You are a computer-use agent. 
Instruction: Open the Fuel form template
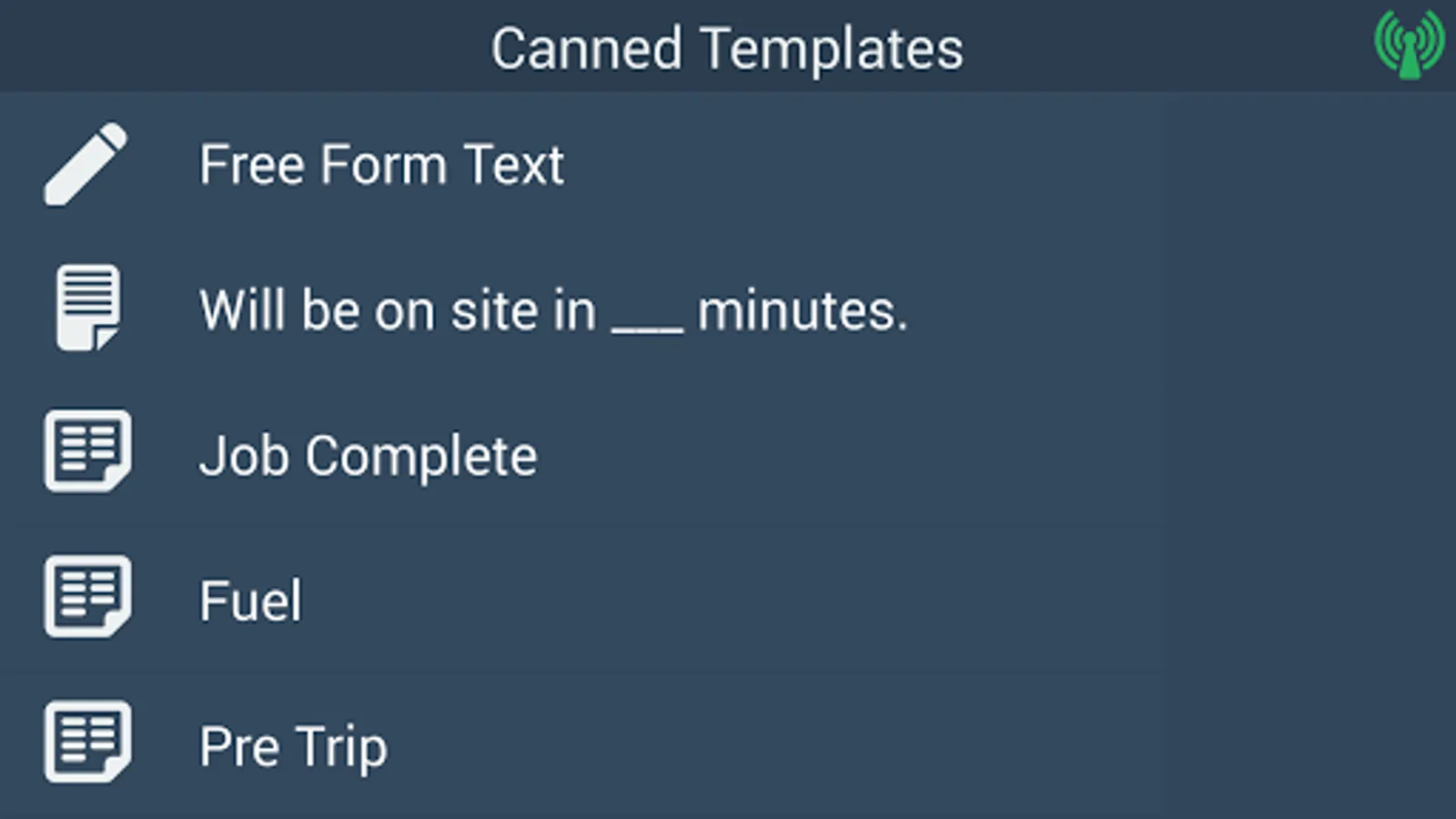250,602
